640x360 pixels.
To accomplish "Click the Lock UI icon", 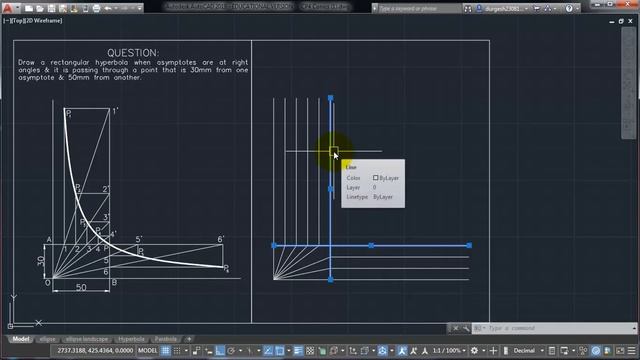I will click(564, 351).
